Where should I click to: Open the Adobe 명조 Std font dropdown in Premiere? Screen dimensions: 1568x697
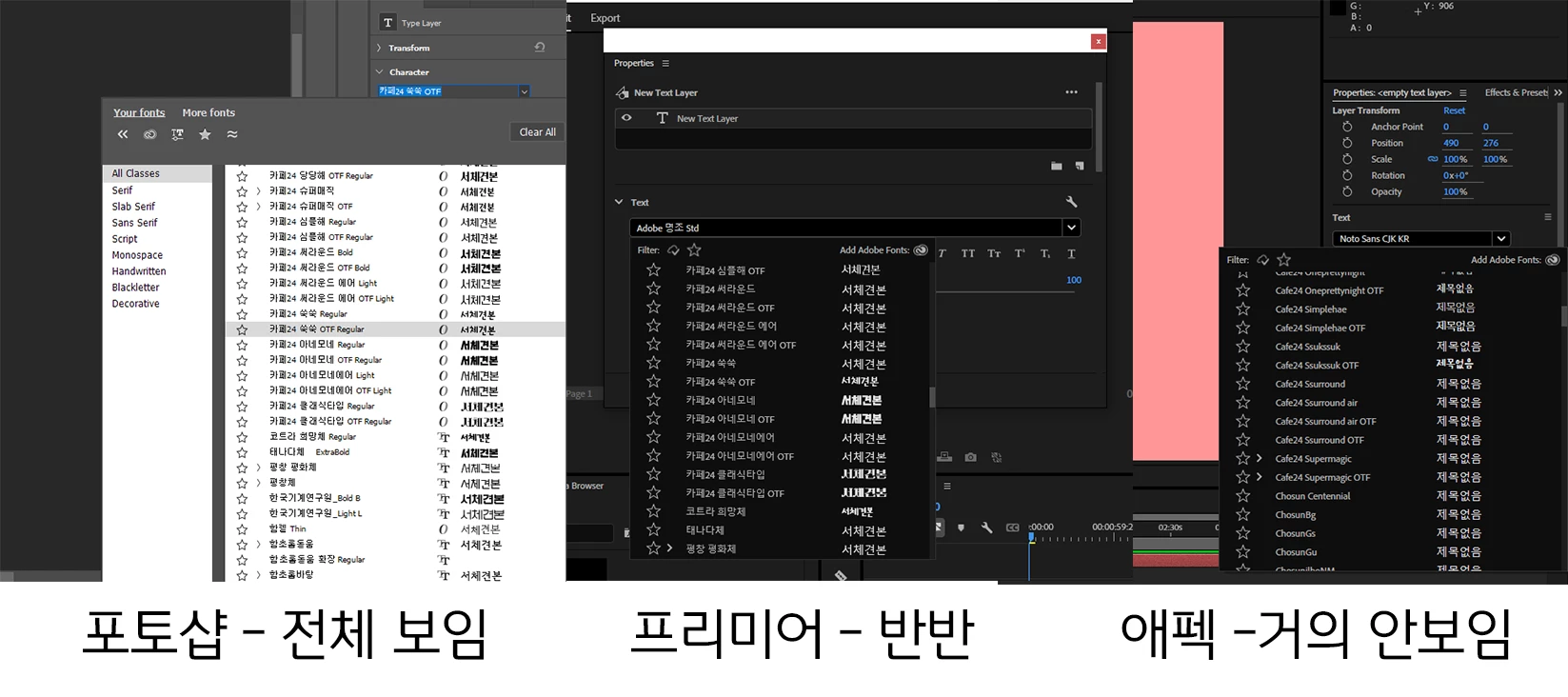click(1071, 228)
